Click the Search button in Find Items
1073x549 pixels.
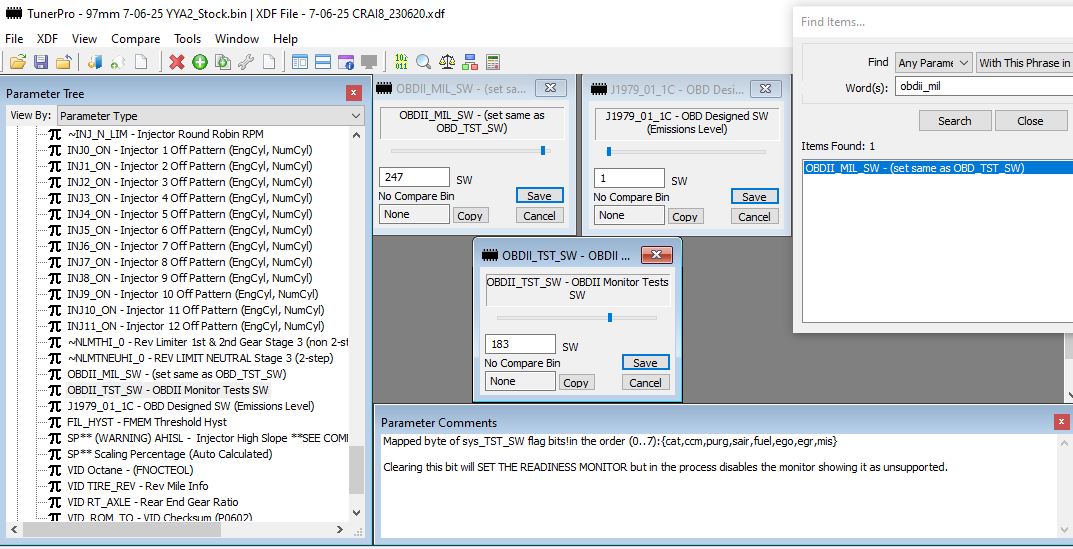[x=954, y=121]
